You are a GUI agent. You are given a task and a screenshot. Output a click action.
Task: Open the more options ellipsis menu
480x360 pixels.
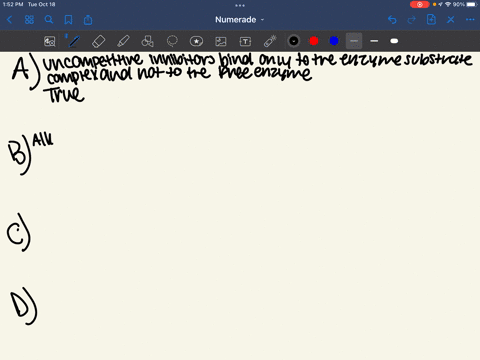click(x=470, y=20)
